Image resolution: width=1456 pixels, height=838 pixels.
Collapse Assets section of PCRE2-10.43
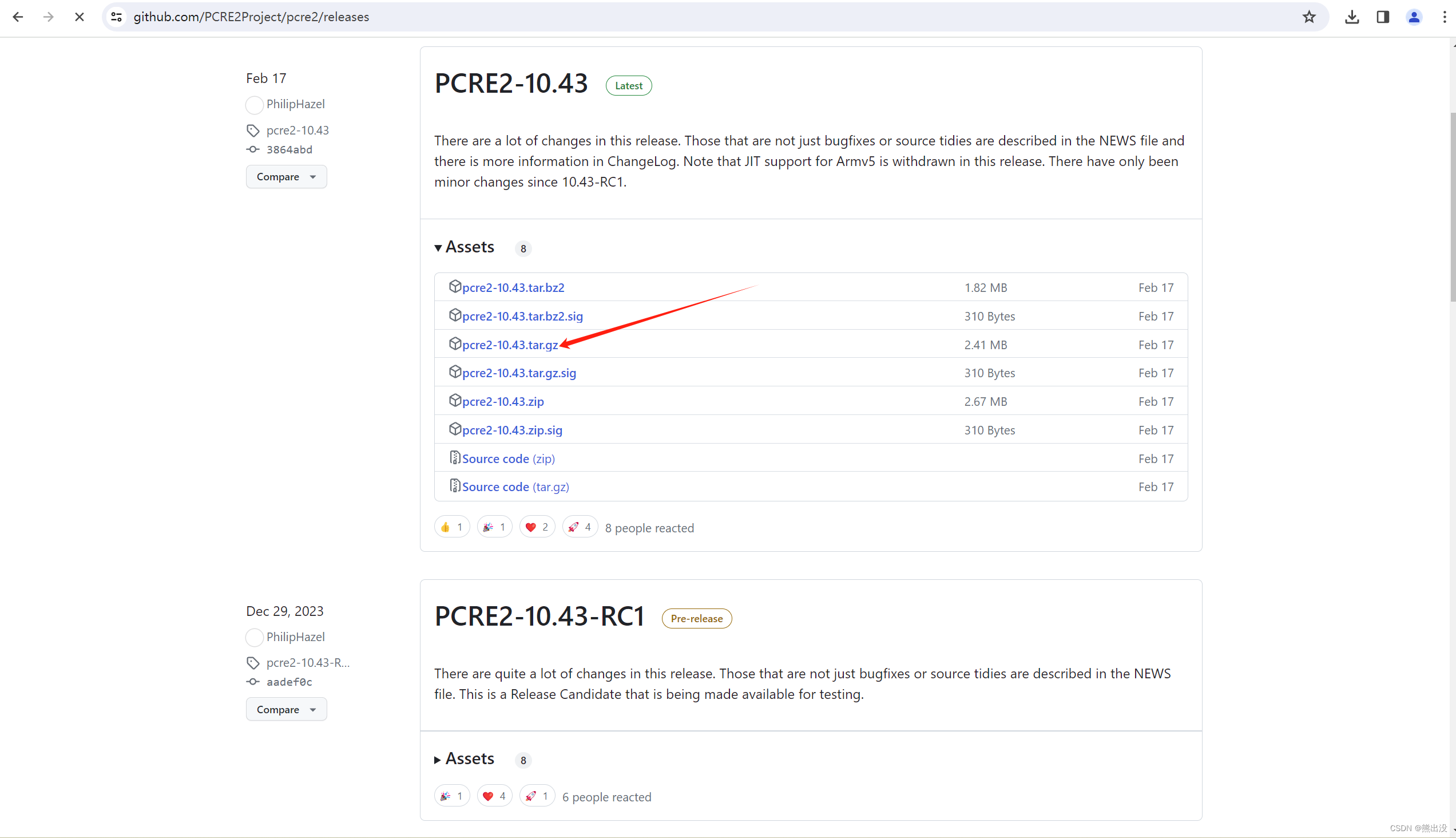pyautogui.click(x=464, y=247)
